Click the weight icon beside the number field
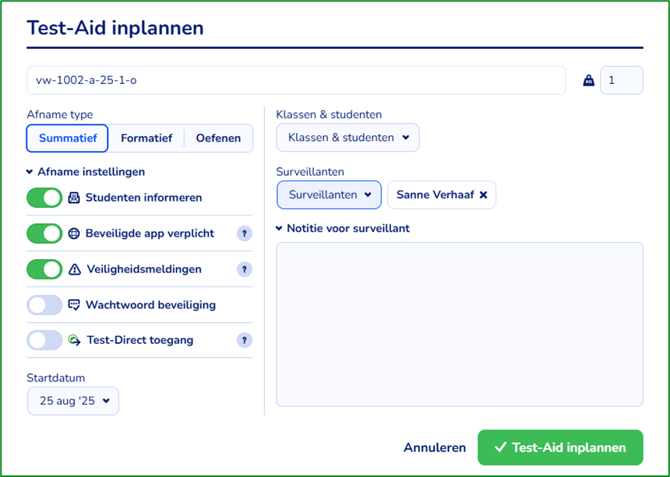The image size is (670, 477). pyautogui.click(x=588, y=81)
